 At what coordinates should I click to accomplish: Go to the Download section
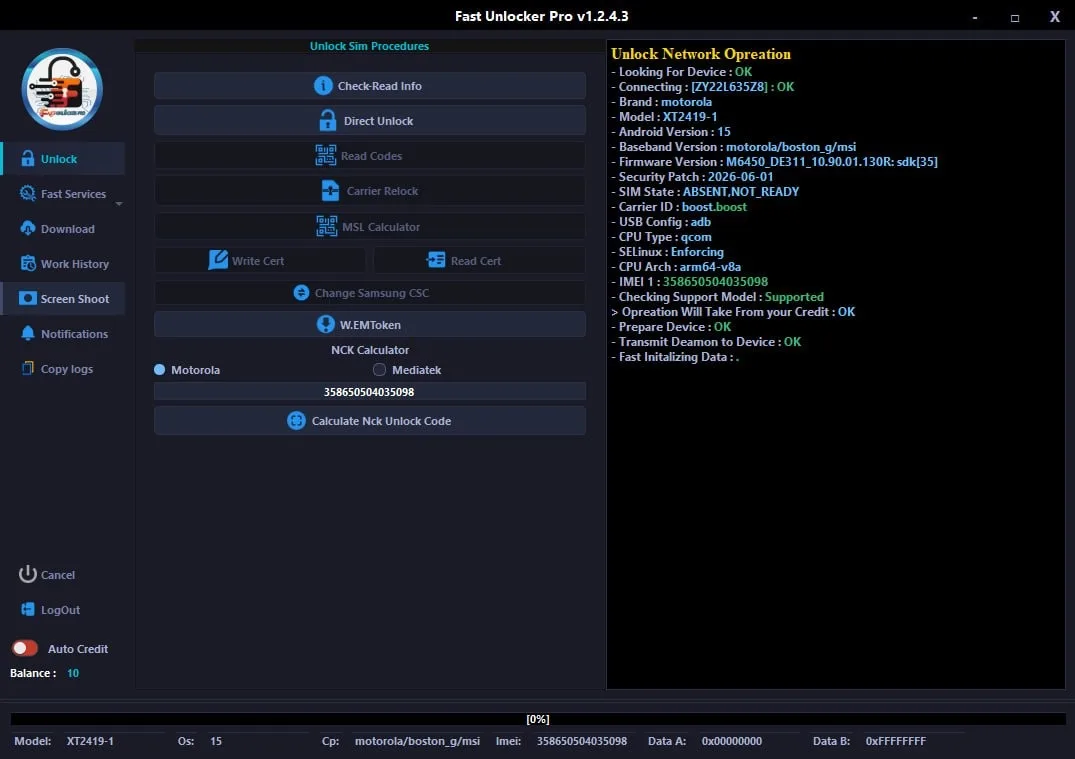[x=62, y=228]
